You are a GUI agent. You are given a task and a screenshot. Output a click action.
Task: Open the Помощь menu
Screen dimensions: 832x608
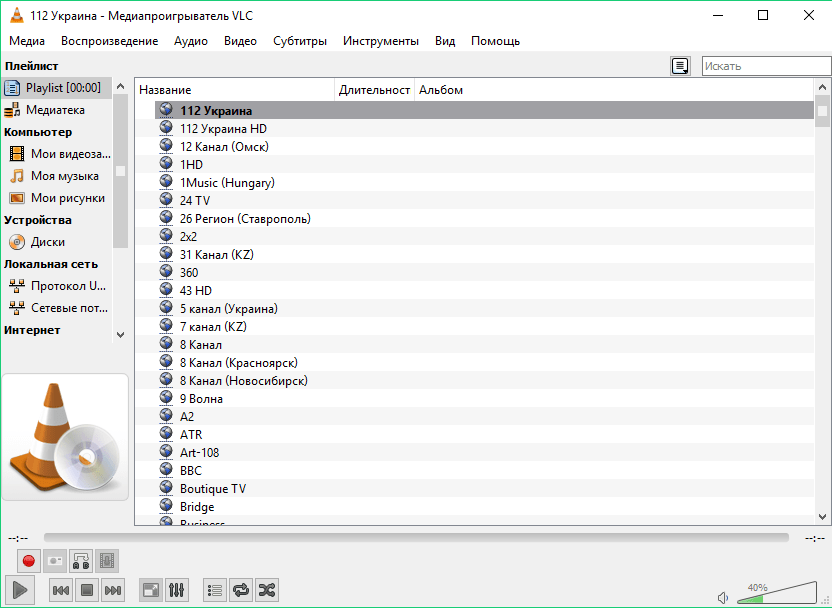click(x=496, y=41)
